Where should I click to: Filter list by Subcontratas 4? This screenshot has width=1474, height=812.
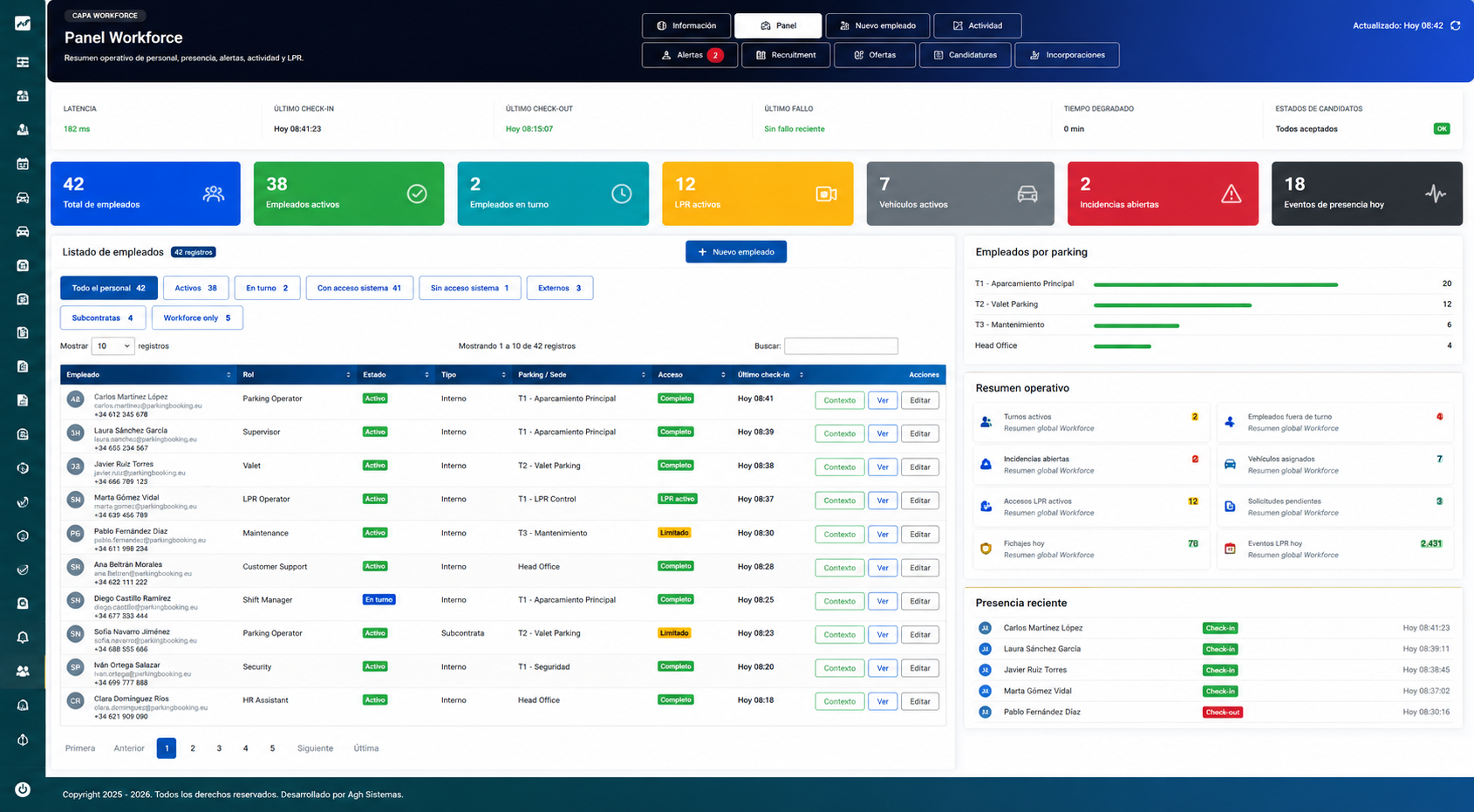[103, 317]
